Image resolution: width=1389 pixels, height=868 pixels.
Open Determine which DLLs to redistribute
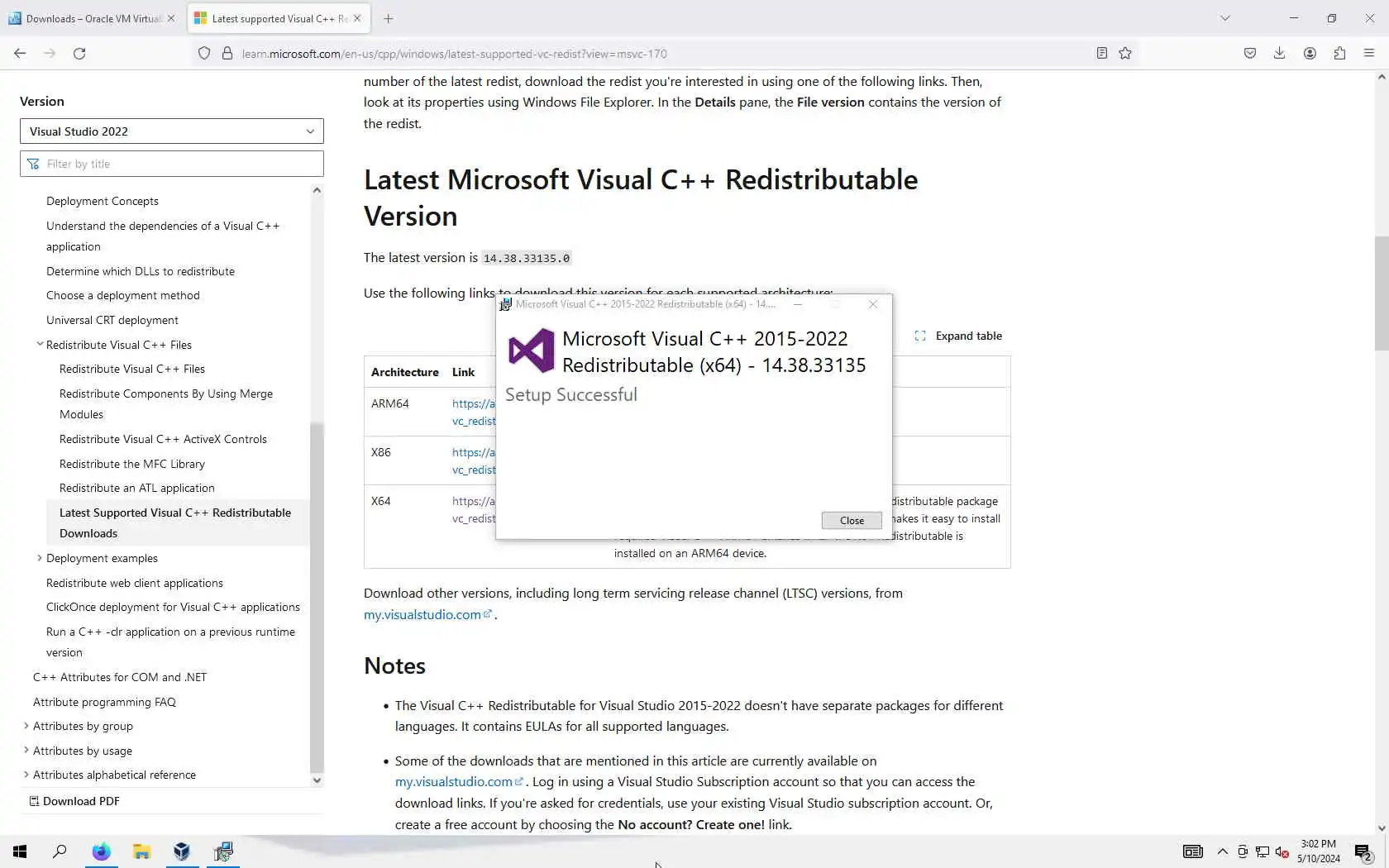coord(141,271)
